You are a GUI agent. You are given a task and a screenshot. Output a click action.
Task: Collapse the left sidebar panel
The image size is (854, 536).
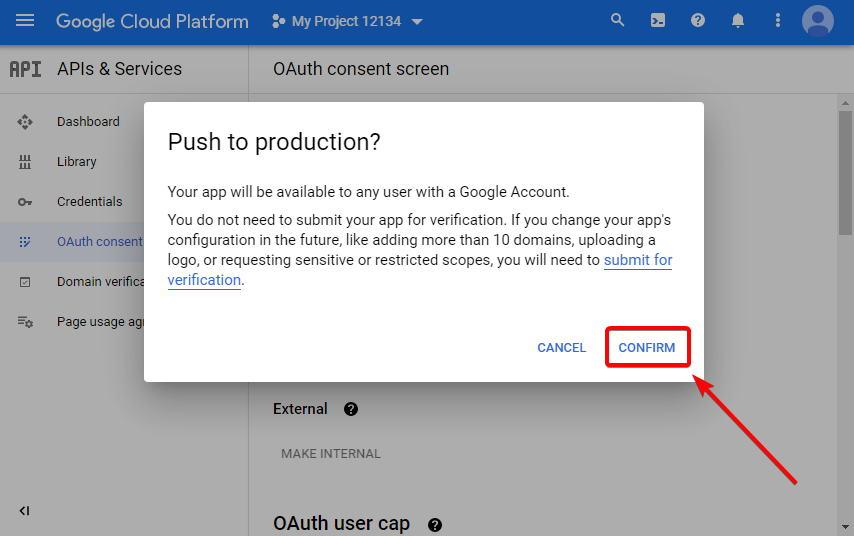click(25, 511)
